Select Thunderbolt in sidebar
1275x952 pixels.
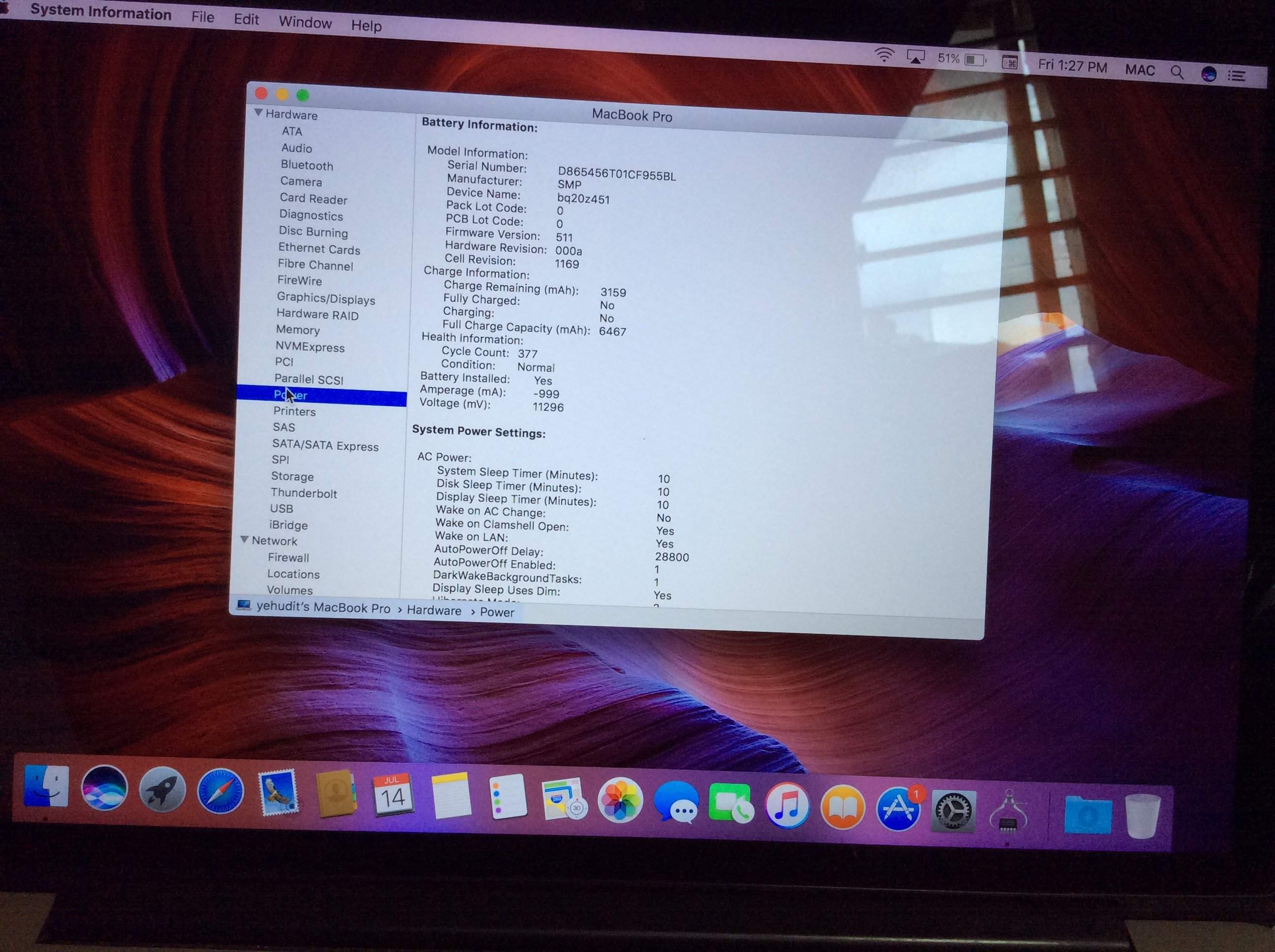(304, 493)
